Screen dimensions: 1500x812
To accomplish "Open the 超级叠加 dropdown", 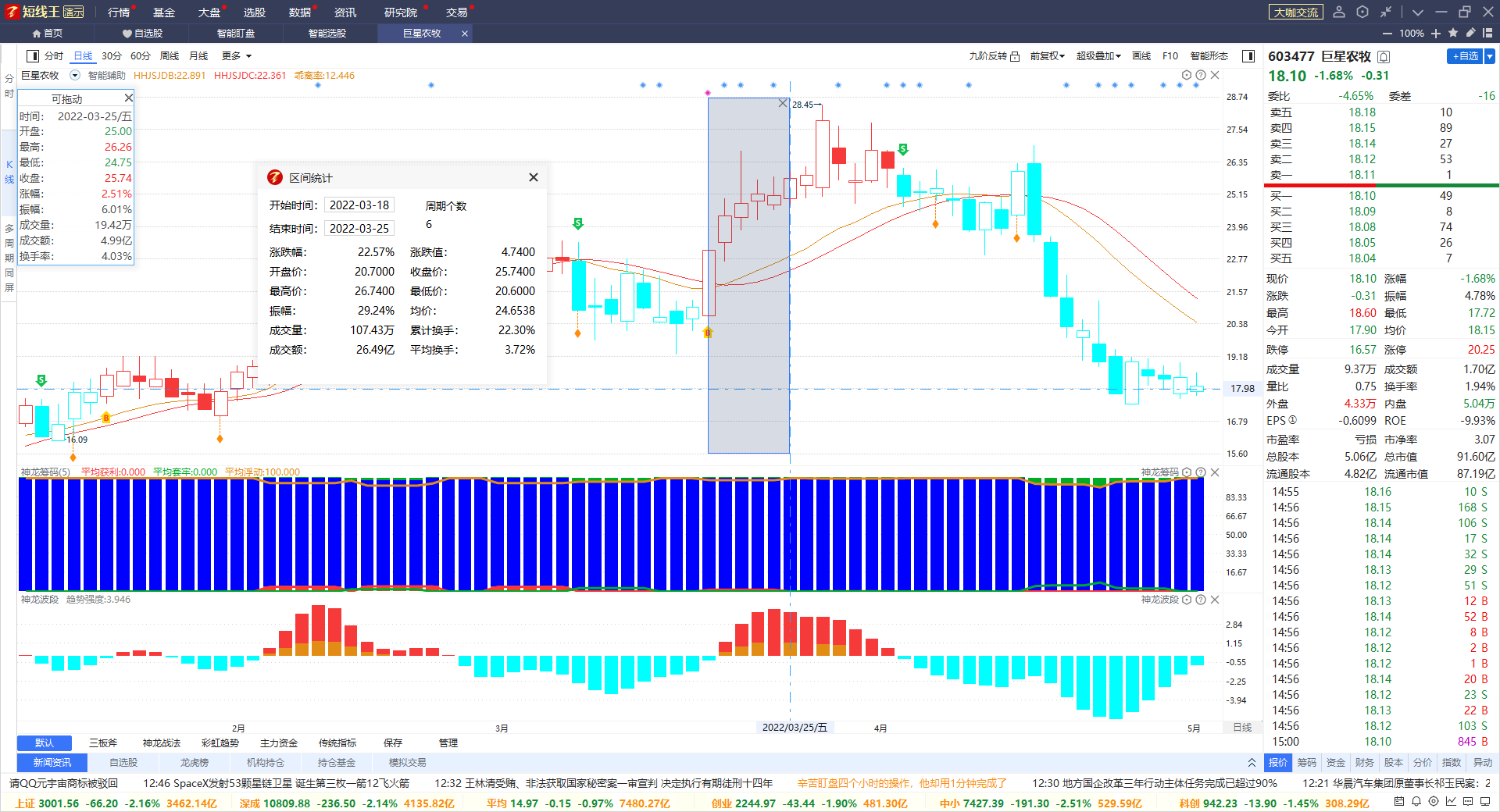I will click(1098, 56).
